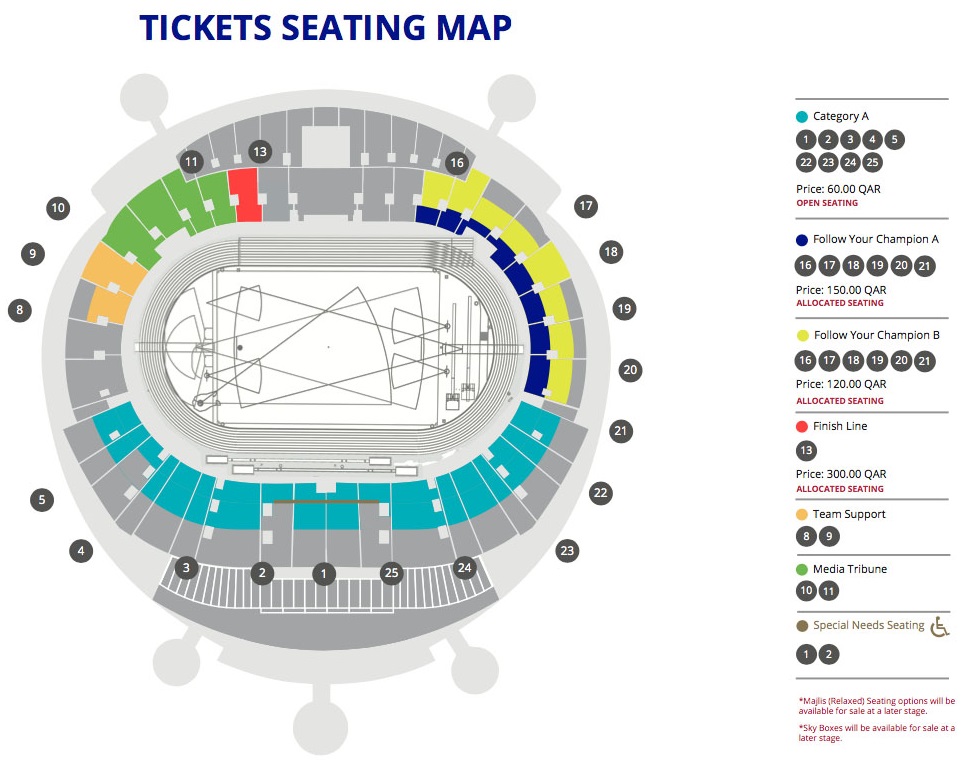Select the navy Follow Your Champion A dot
This screenshot has height=760, width=969.
click(x=802, y=240)
